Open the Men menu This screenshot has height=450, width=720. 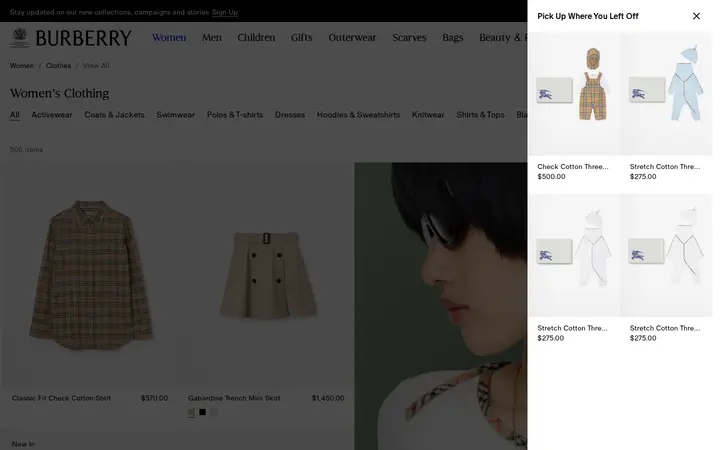(212, 38)
